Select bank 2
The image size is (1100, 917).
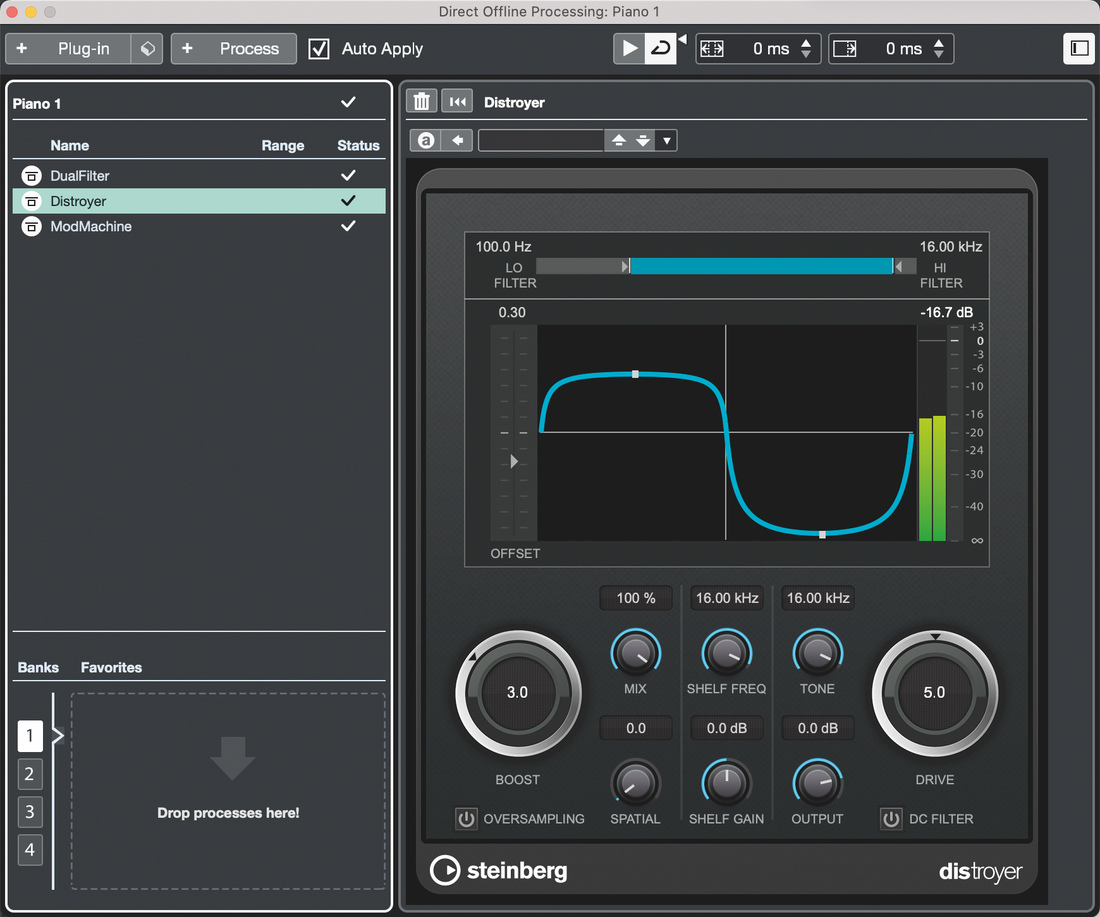click(29, 774)
